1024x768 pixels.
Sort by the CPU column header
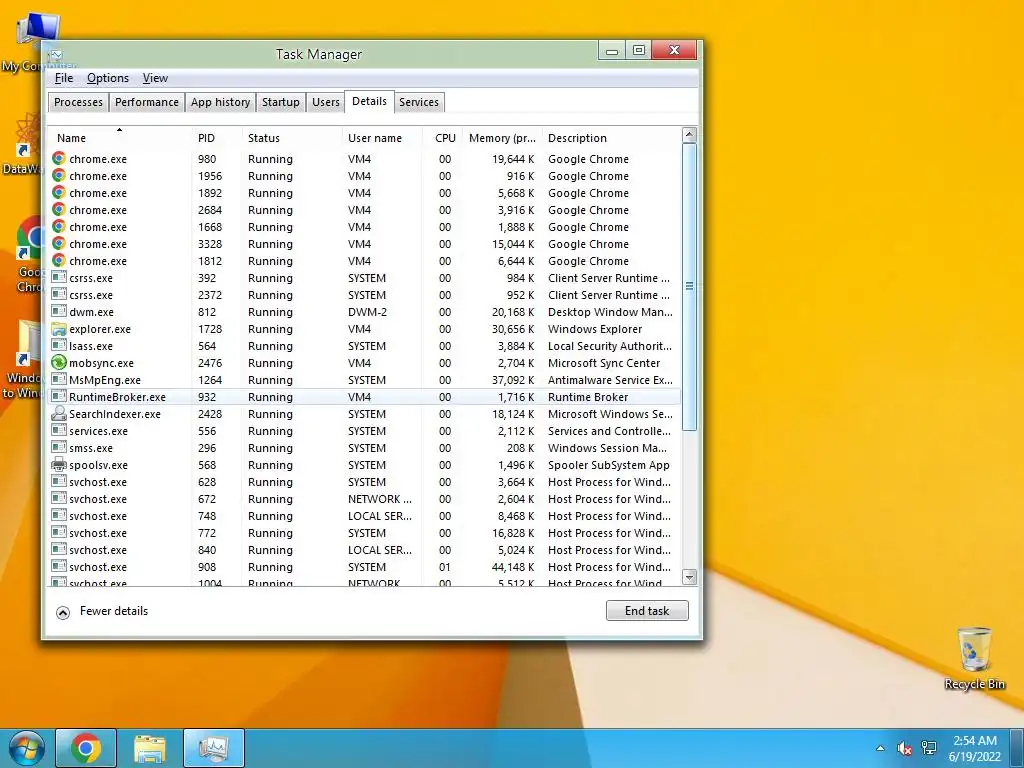point(442,138)
